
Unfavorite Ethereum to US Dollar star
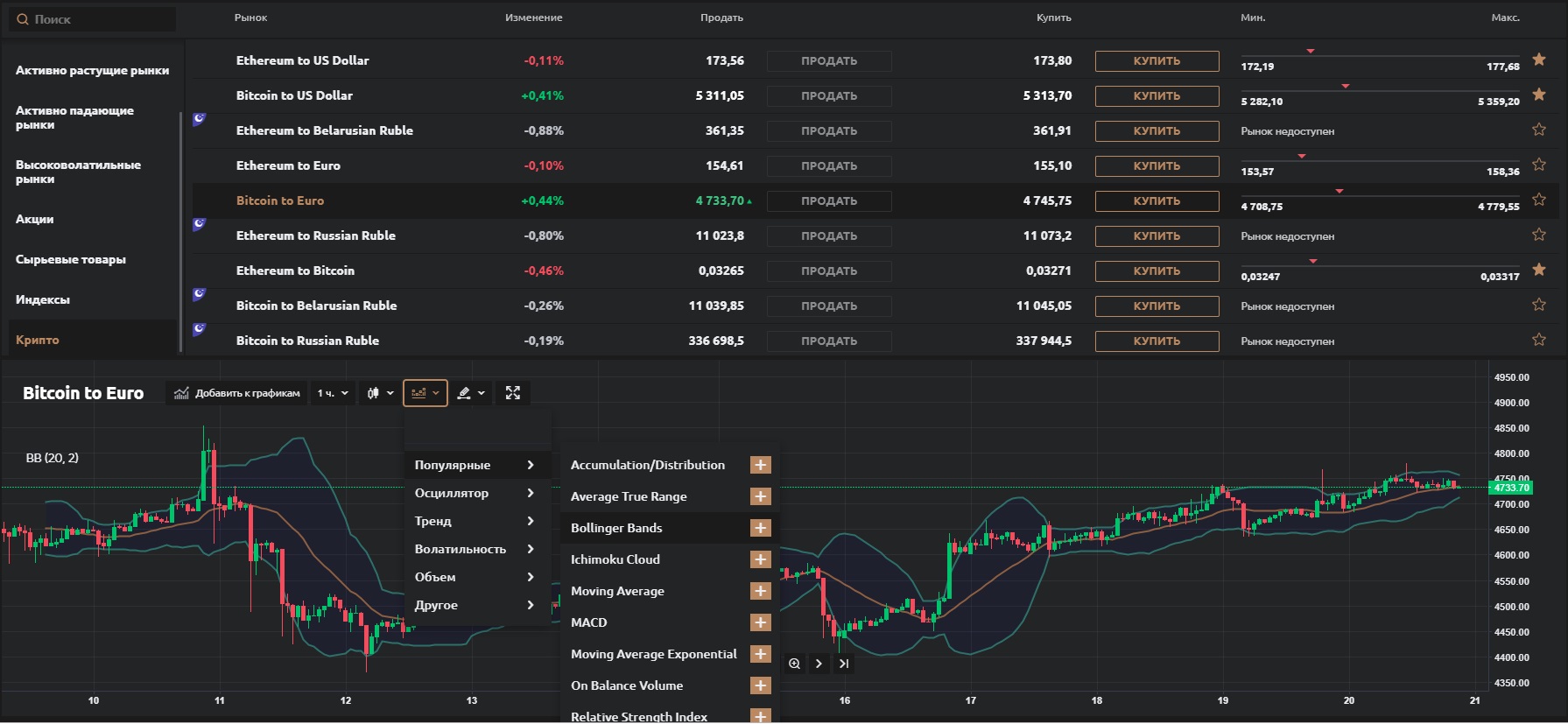1538,60
